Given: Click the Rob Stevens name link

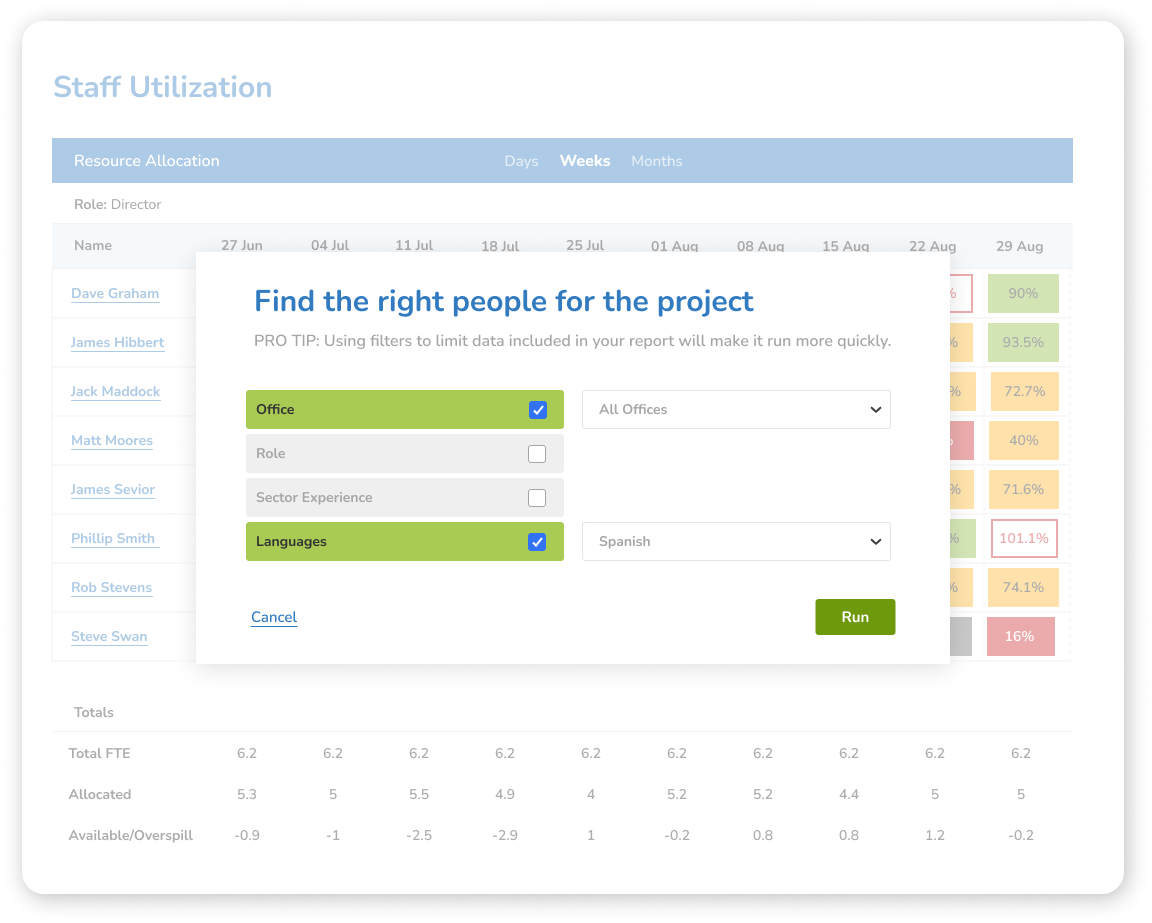Looking at the screenshot, I should 111,587.
